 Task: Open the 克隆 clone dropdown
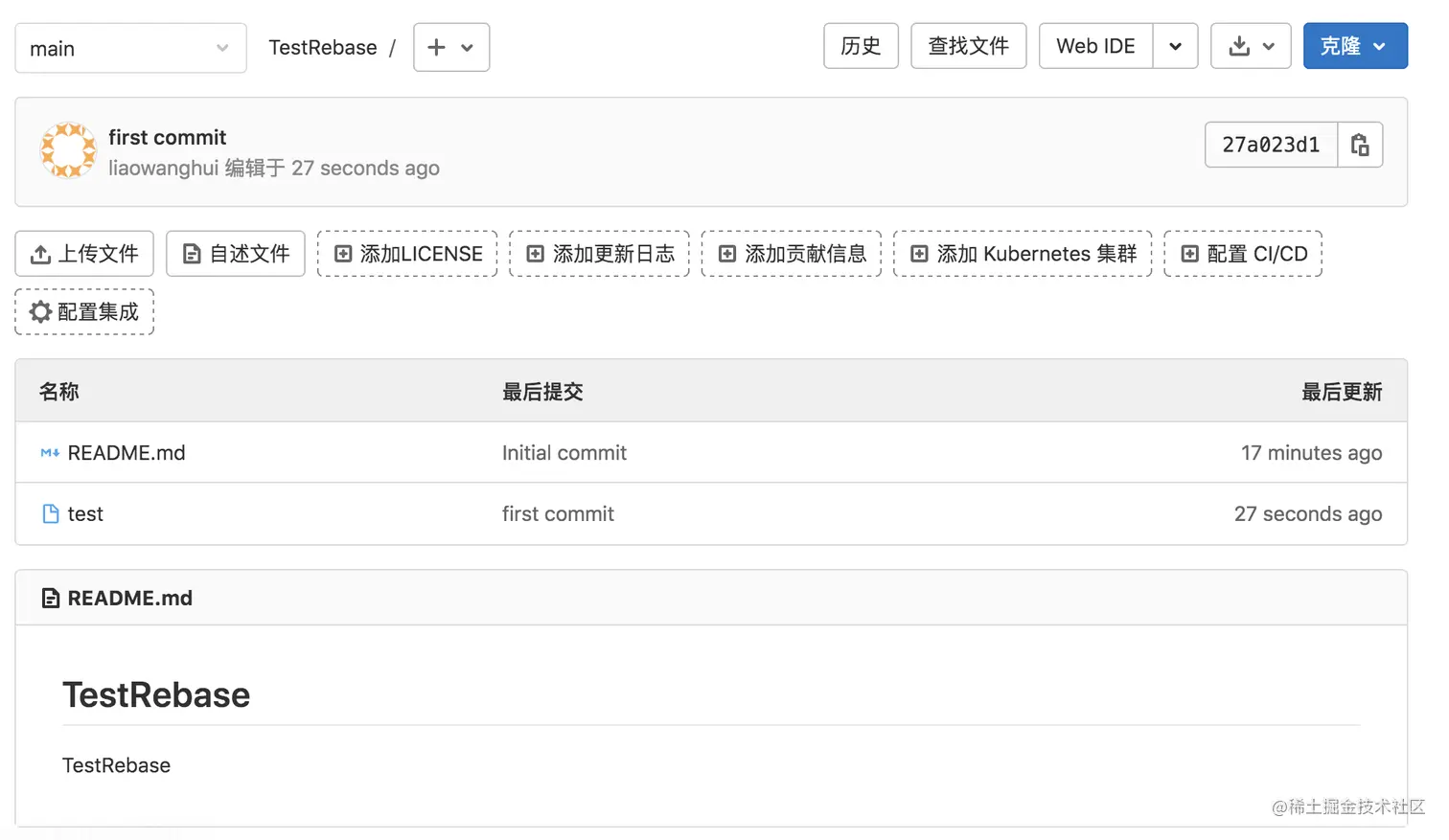(1355, 46)
